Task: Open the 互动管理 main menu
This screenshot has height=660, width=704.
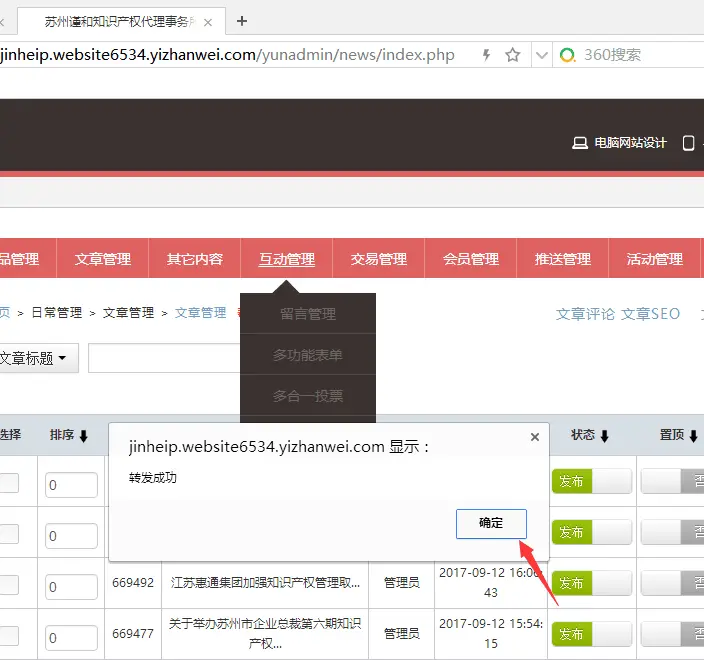Action: coord(287,259)
